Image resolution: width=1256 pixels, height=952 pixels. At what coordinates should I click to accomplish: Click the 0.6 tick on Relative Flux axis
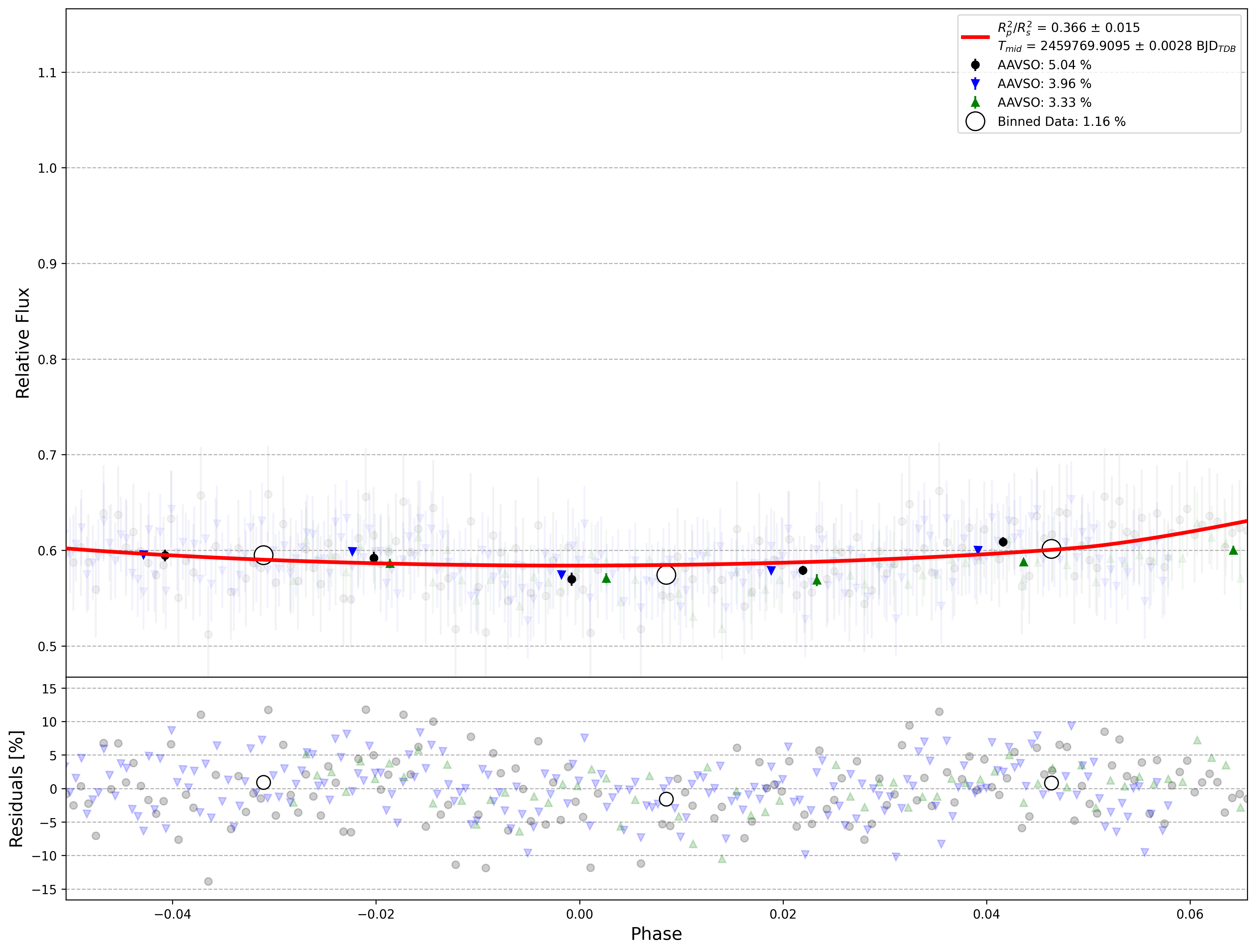[x=47, y=551]
